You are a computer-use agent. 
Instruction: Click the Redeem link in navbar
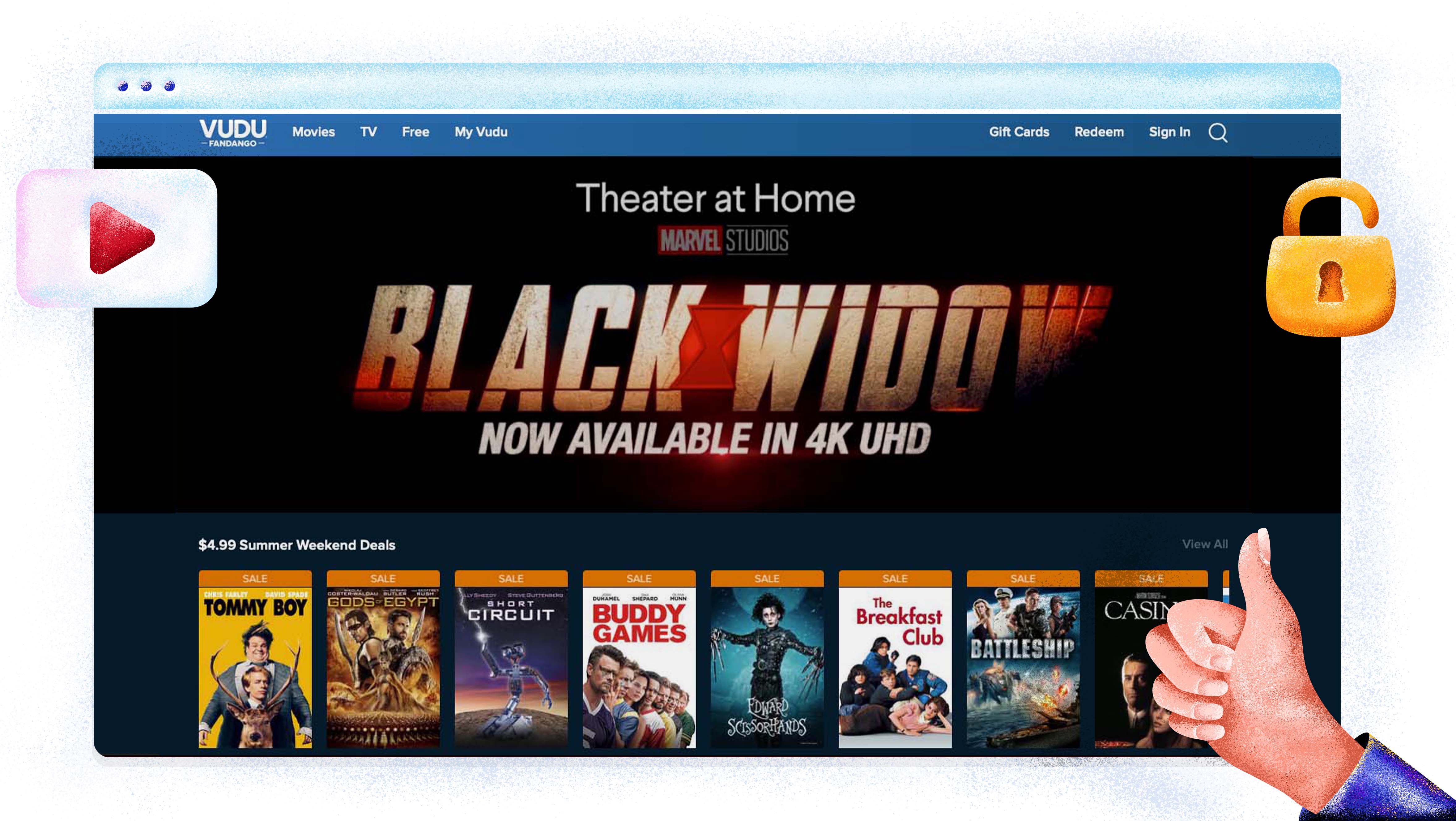[1098, 131]
